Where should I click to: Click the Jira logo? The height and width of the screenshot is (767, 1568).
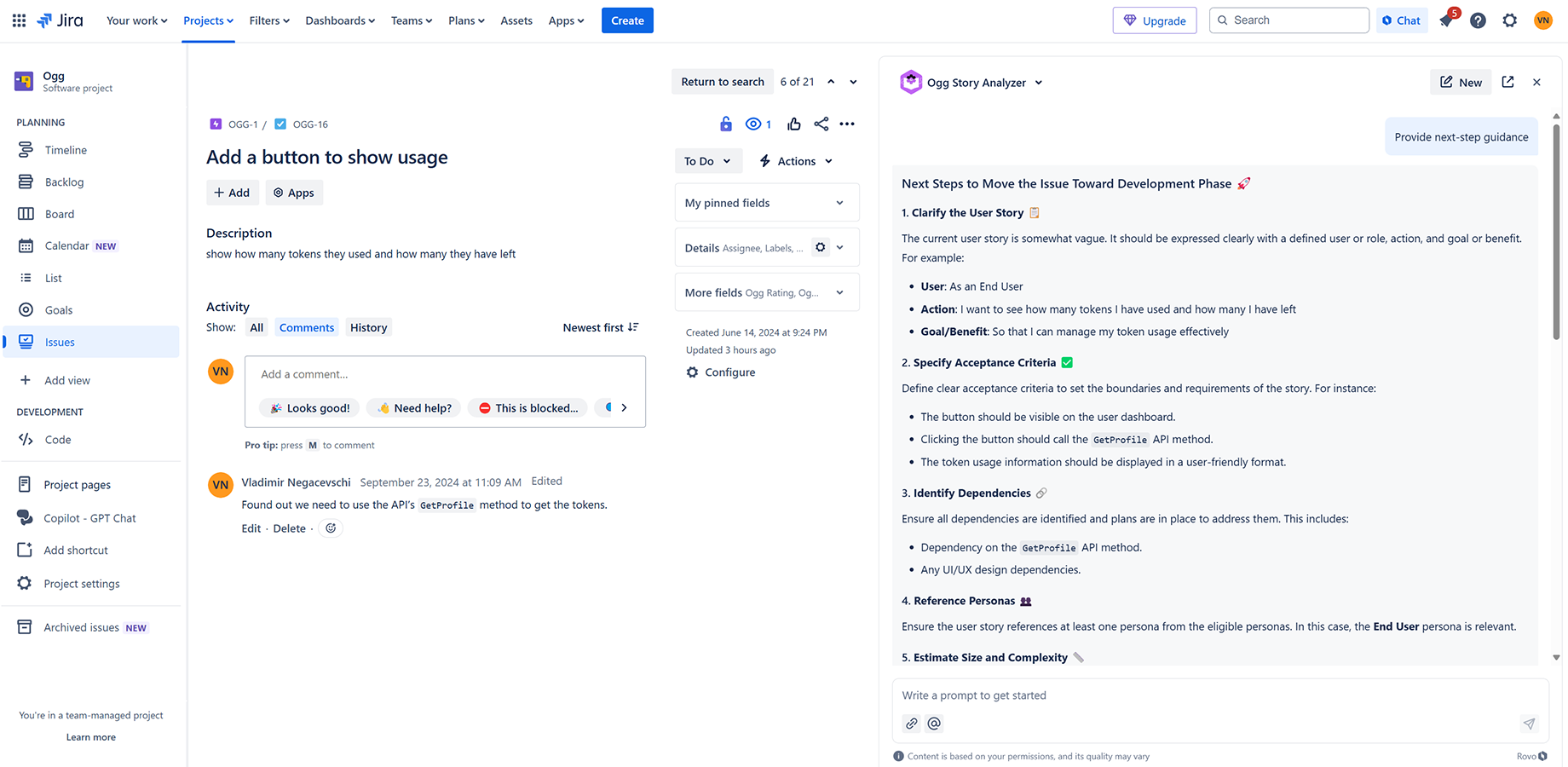(61, 20)
